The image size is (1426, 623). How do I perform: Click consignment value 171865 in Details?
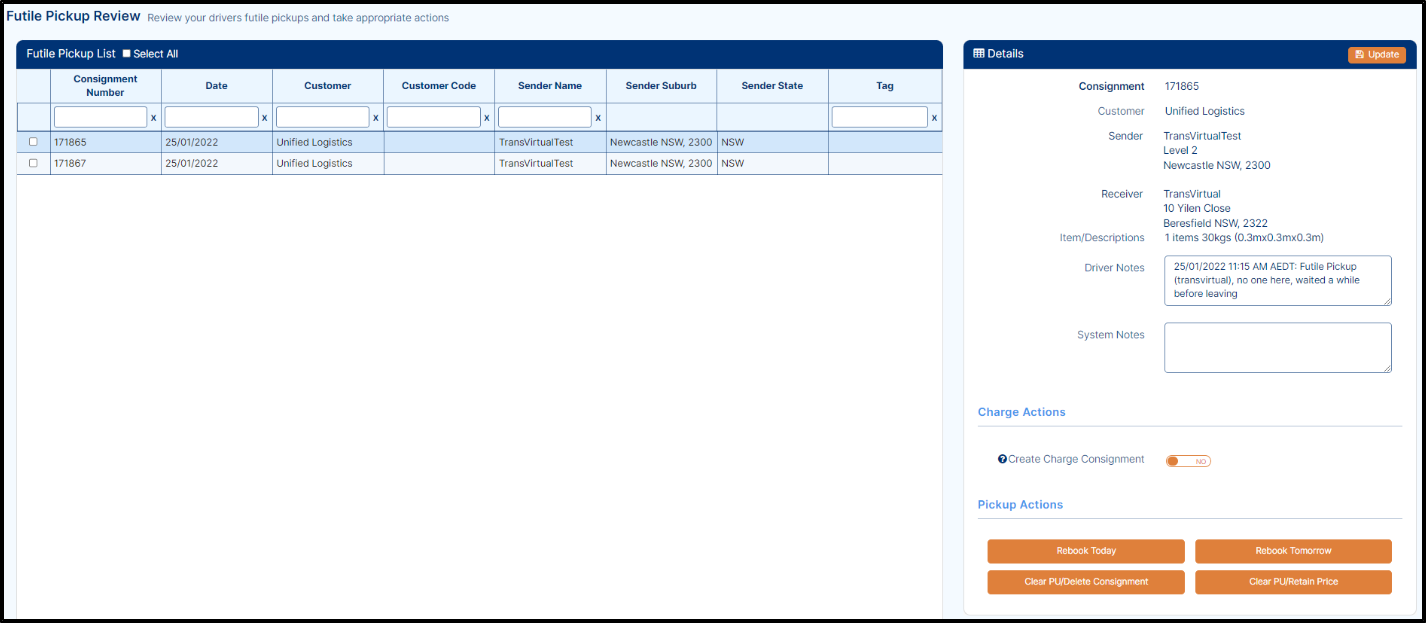pos(1182,86)
